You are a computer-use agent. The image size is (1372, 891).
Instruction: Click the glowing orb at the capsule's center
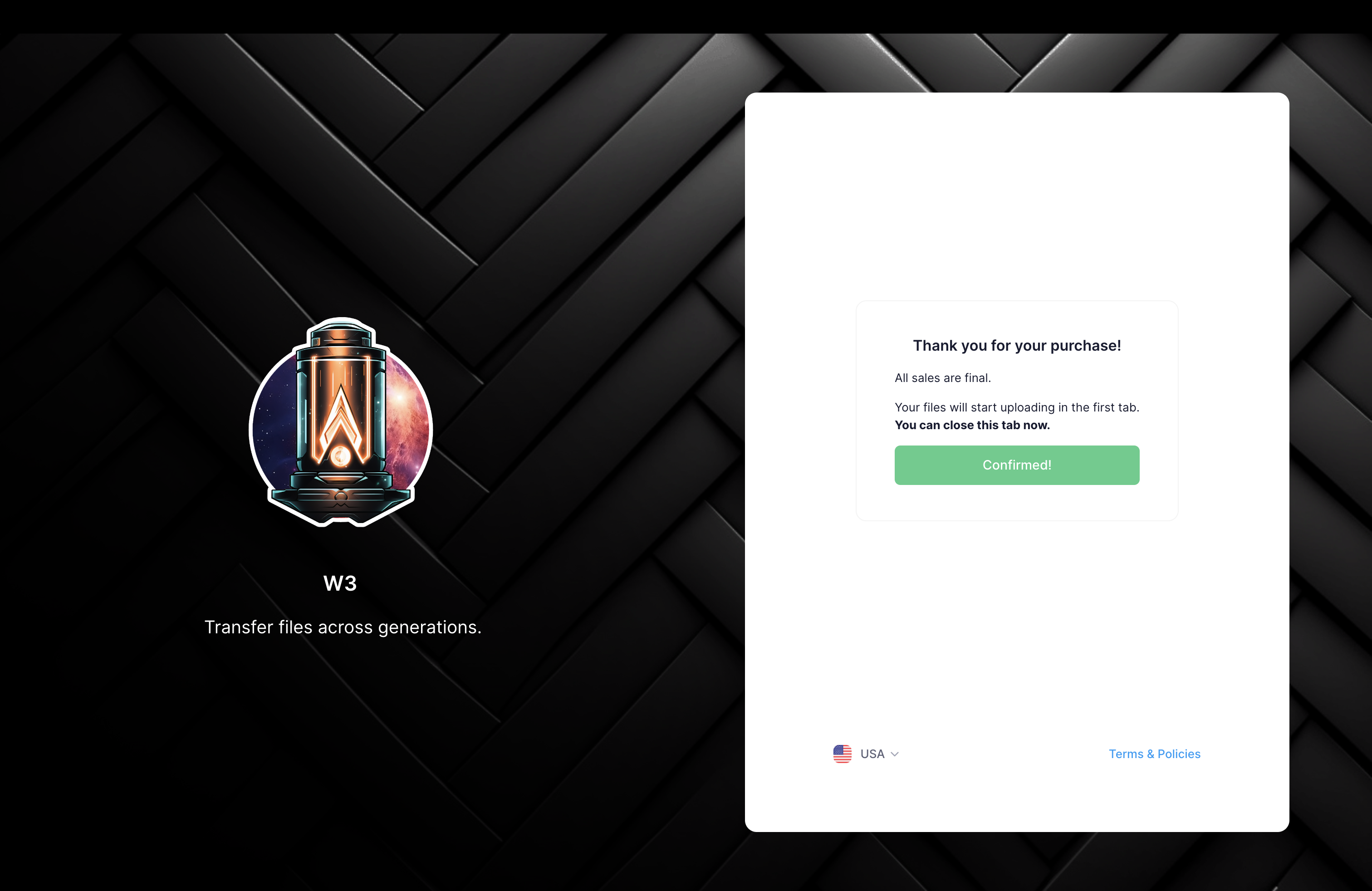point(340,457)
